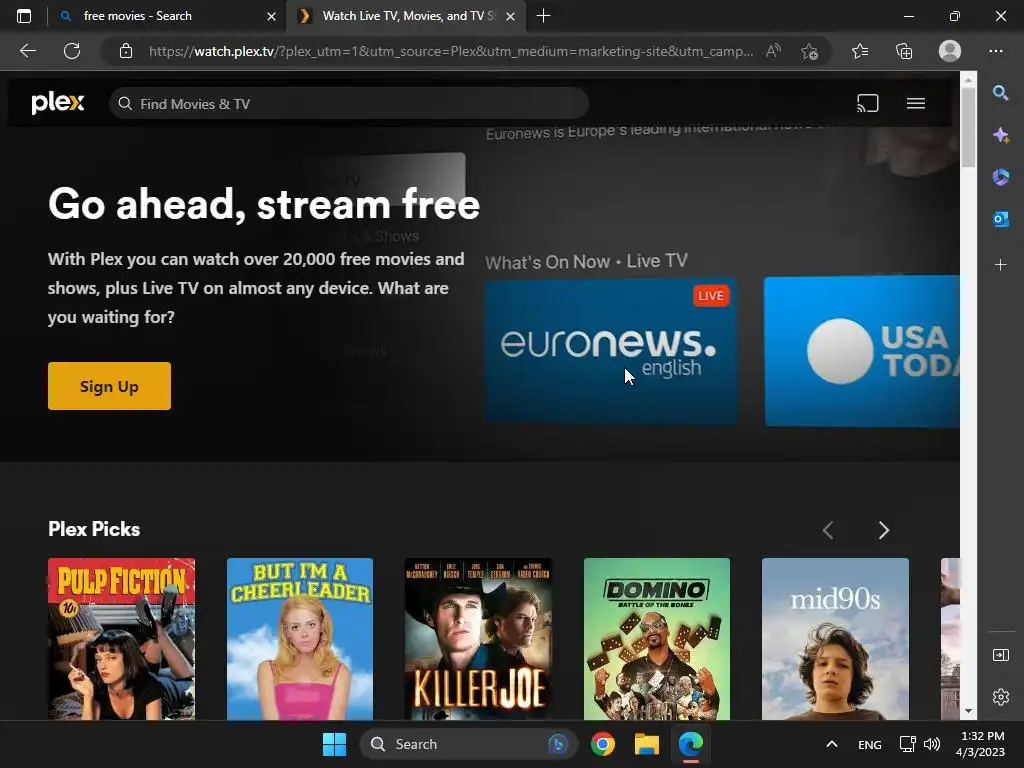This screenshot has width=1024, height=768.
Task: Click the taskbar Search box
Action: point(469,744)
